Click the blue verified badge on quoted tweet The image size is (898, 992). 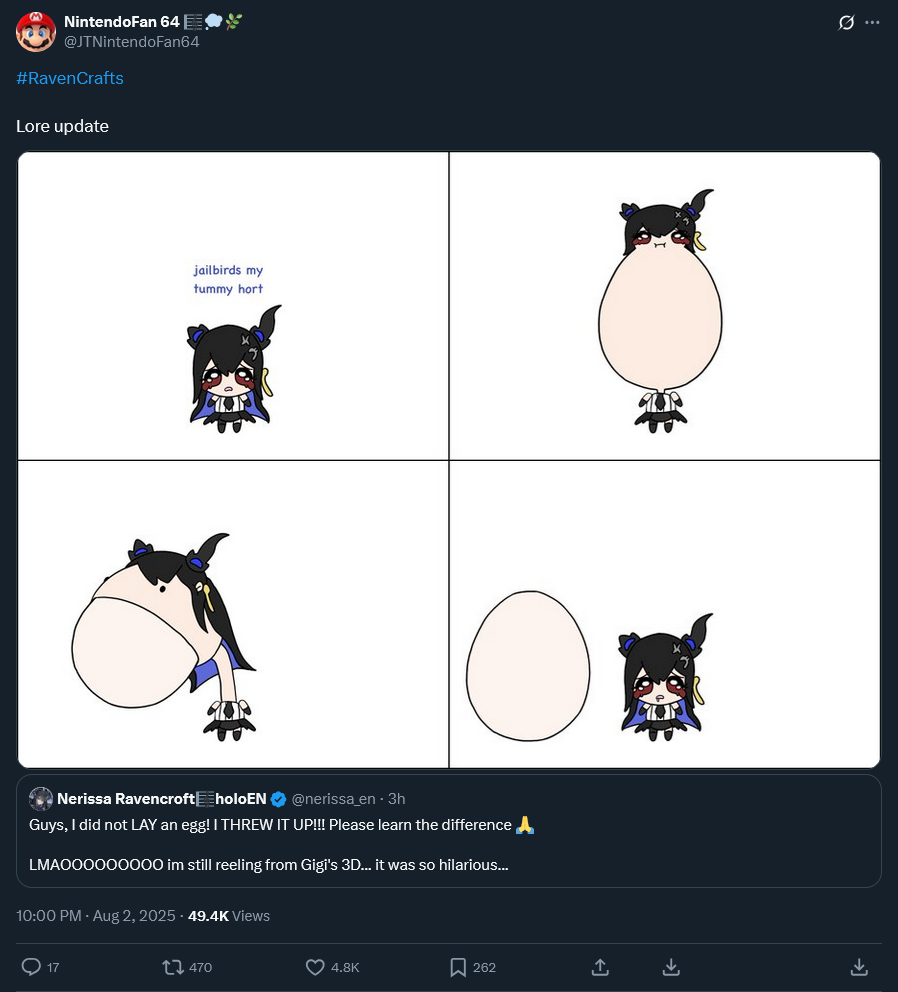[x=279, y=798]
